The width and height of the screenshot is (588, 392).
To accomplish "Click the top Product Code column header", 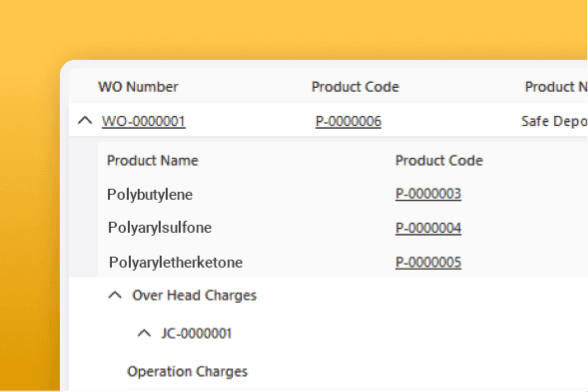I will pyautogui.click(x=355, y=87).
